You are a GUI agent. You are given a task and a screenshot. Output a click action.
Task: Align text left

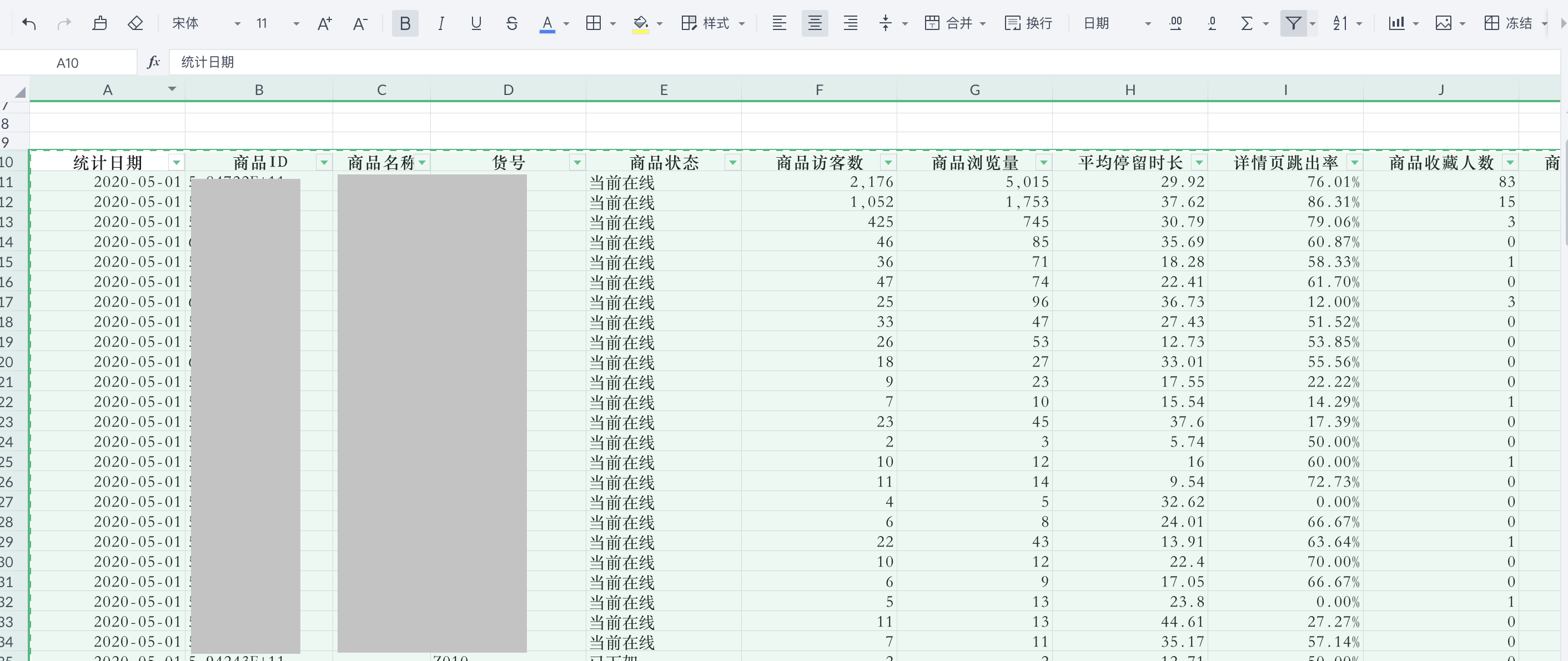coord(779,24)
